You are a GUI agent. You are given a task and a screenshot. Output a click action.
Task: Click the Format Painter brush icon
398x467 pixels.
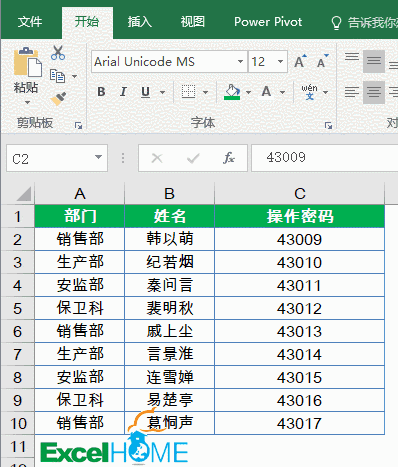coord(58,99)
